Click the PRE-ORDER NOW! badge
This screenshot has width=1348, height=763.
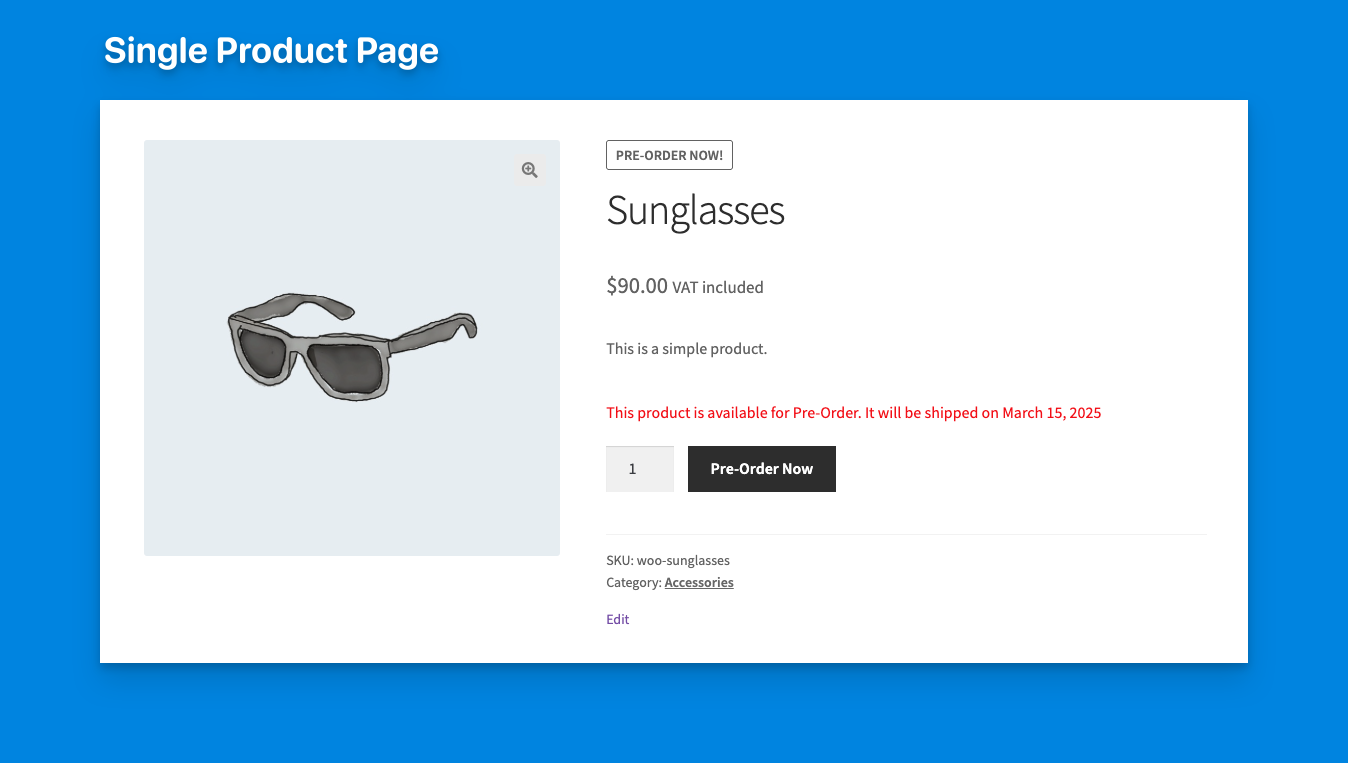click(669, 155)
